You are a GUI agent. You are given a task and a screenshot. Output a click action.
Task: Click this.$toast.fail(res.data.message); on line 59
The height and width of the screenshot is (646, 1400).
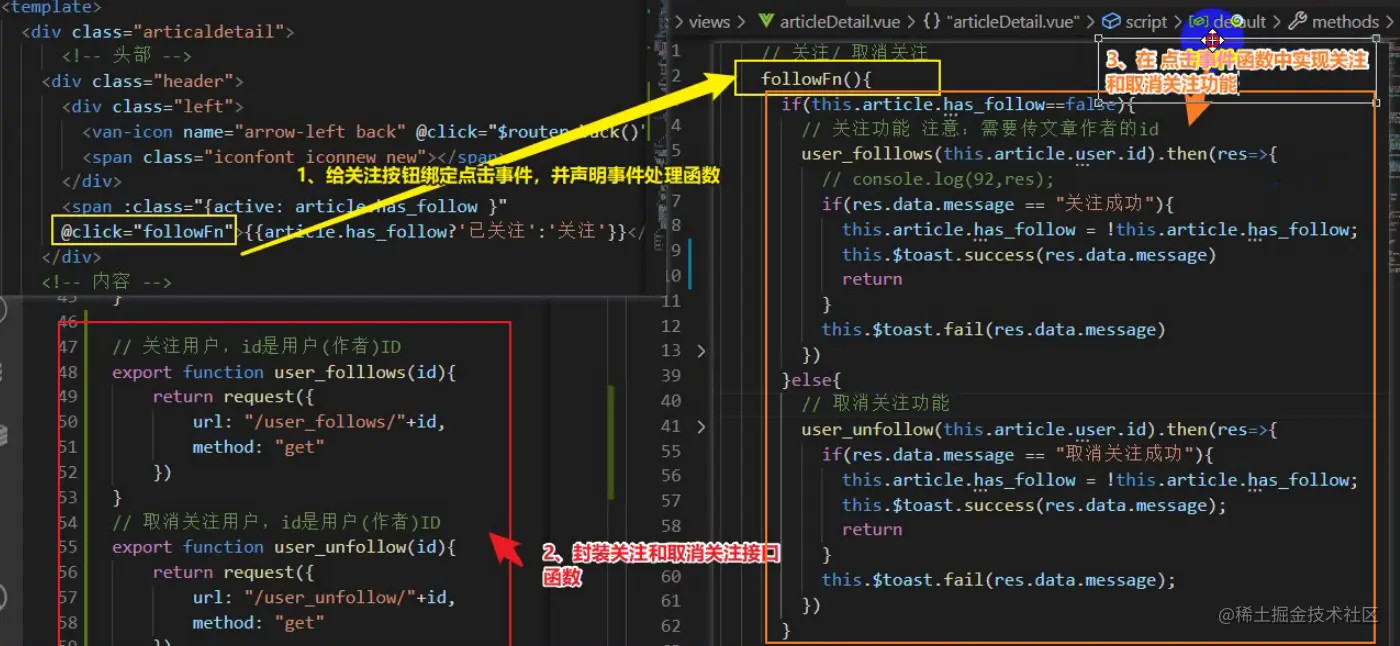(999, 580)
